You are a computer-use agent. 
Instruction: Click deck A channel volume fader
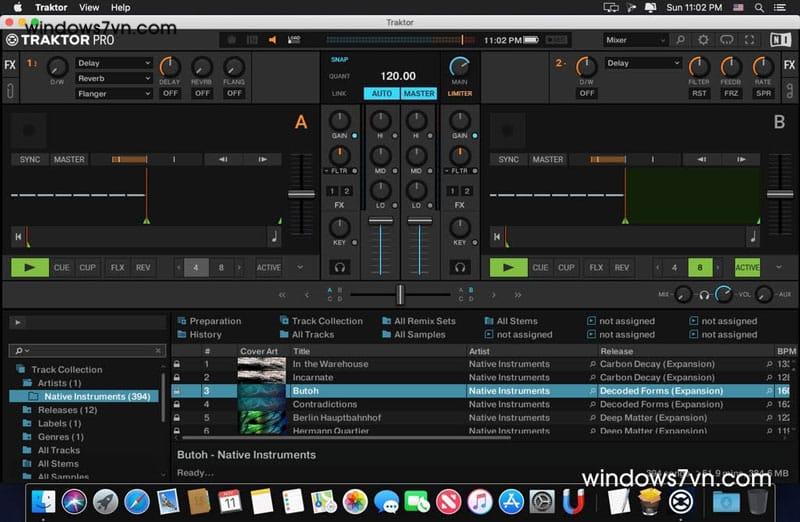point(381,221)
